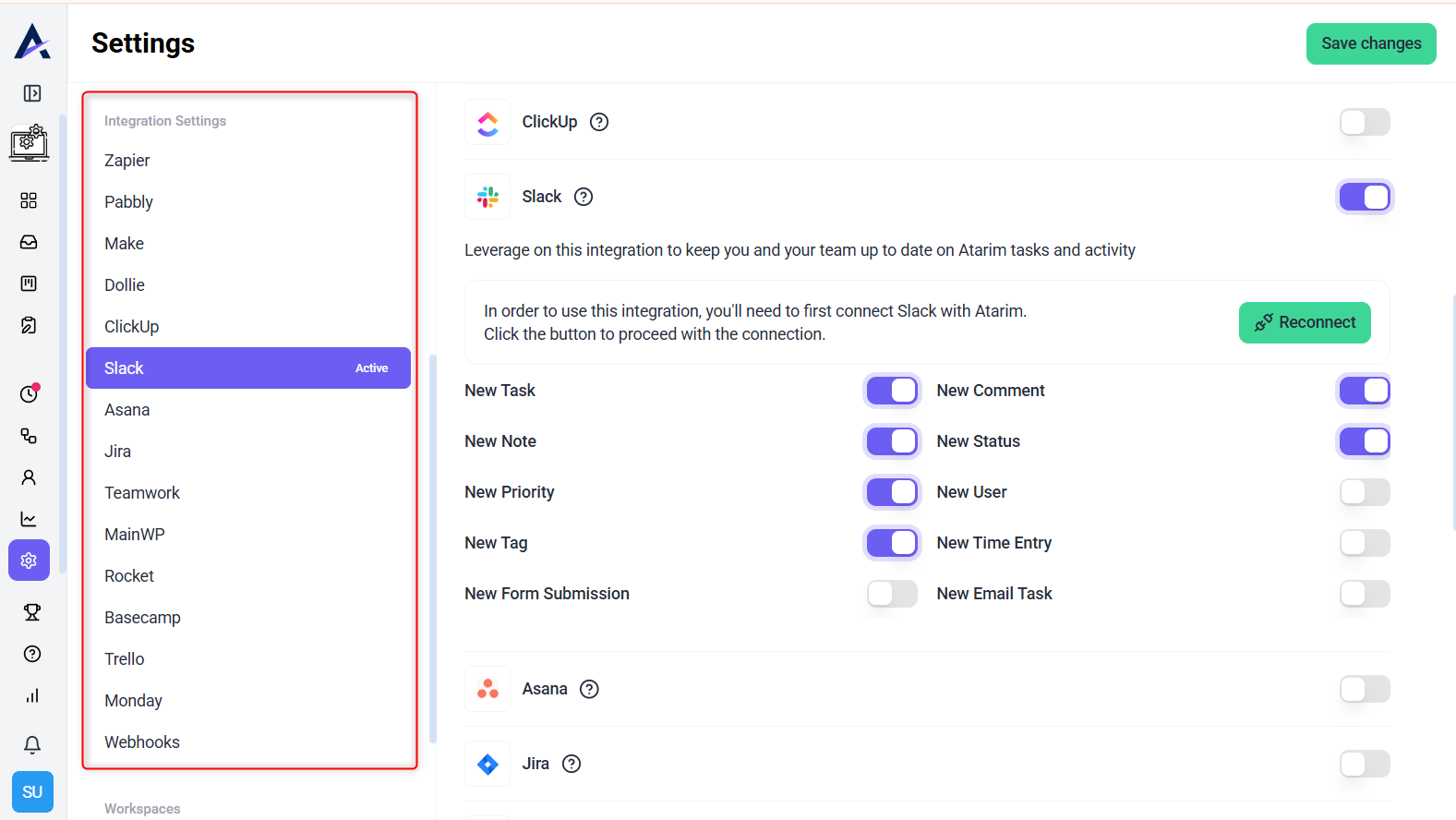Open the trophy icon in sidebar
This screenshot has height=820, width=1456.
pyautogui.click(x=32, y=612)
